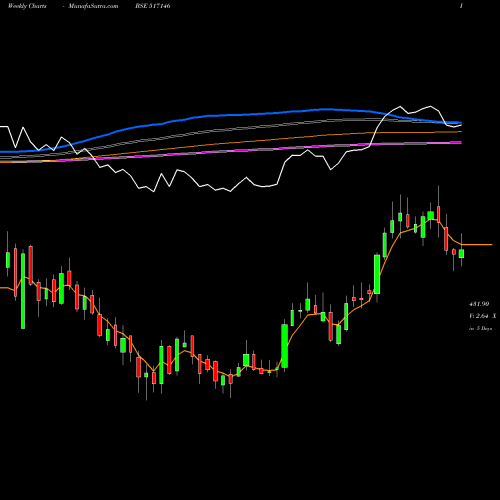
Task: Click the 'V: 2.64 X' volume text
Action: coord(482,316)
